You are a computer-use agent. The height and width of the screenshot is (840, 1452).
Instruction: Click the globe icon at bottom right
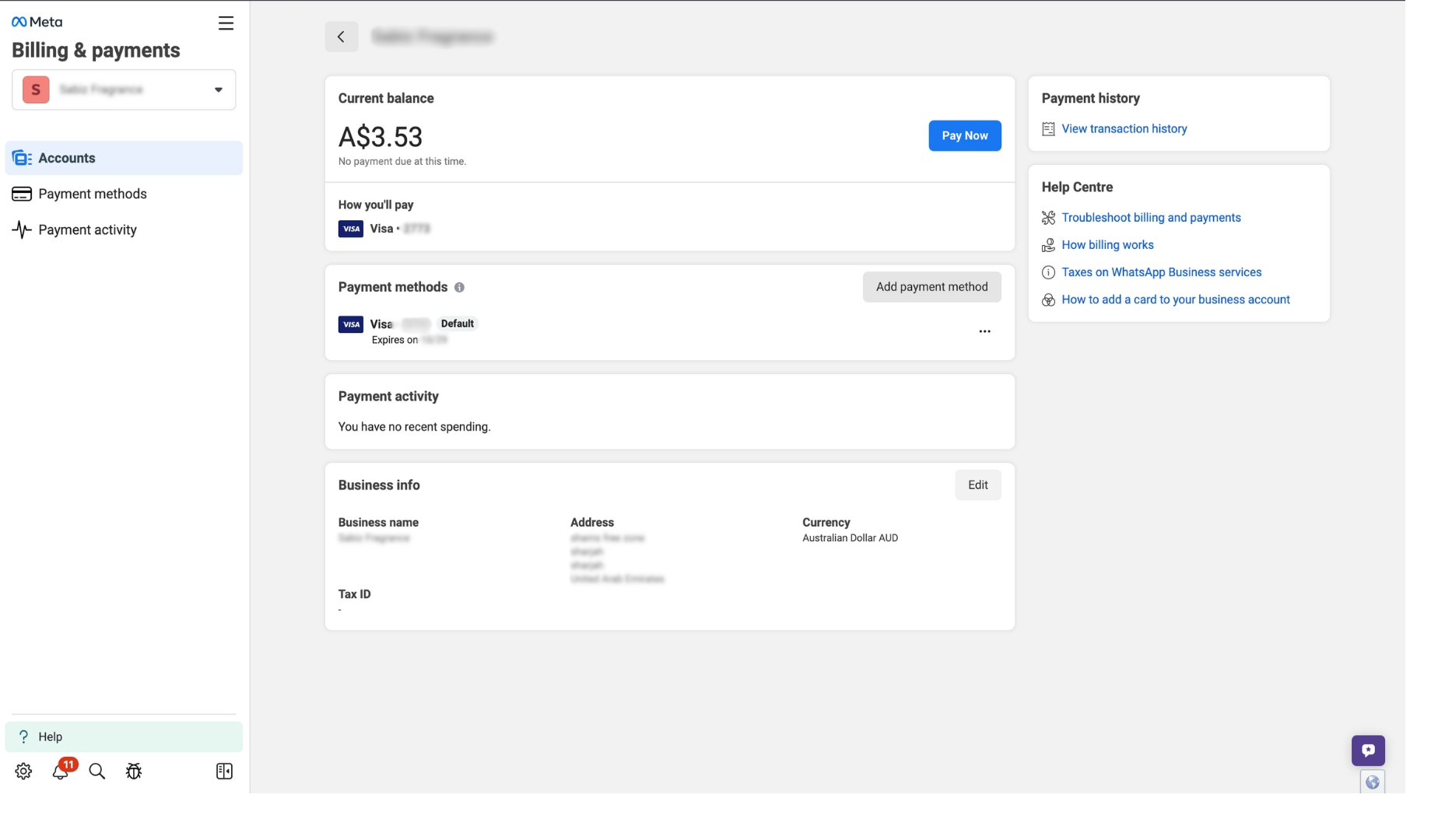point(1372,782)
